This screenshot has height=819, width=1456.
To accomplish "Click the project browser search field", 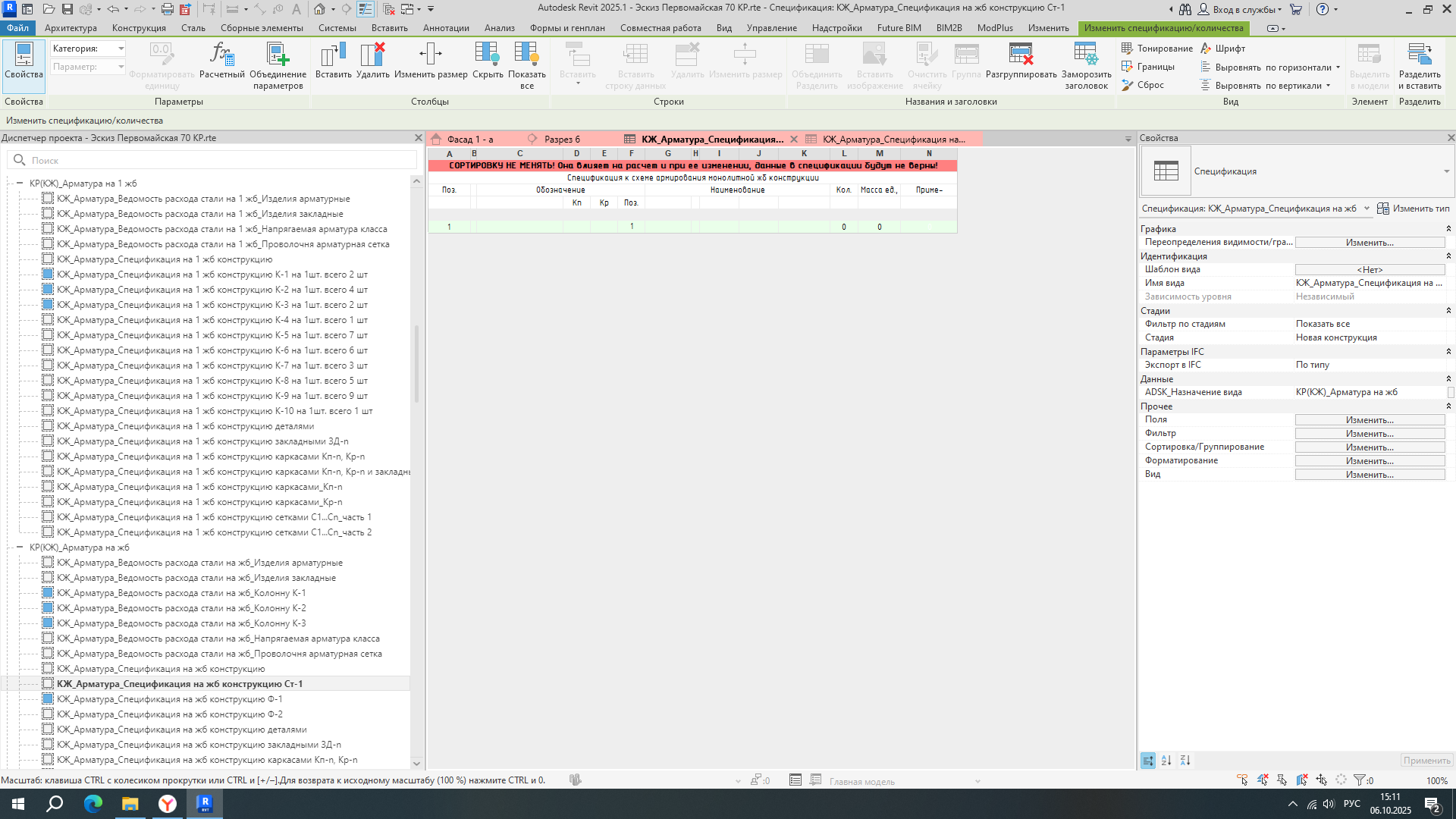I will click(220, 160).
